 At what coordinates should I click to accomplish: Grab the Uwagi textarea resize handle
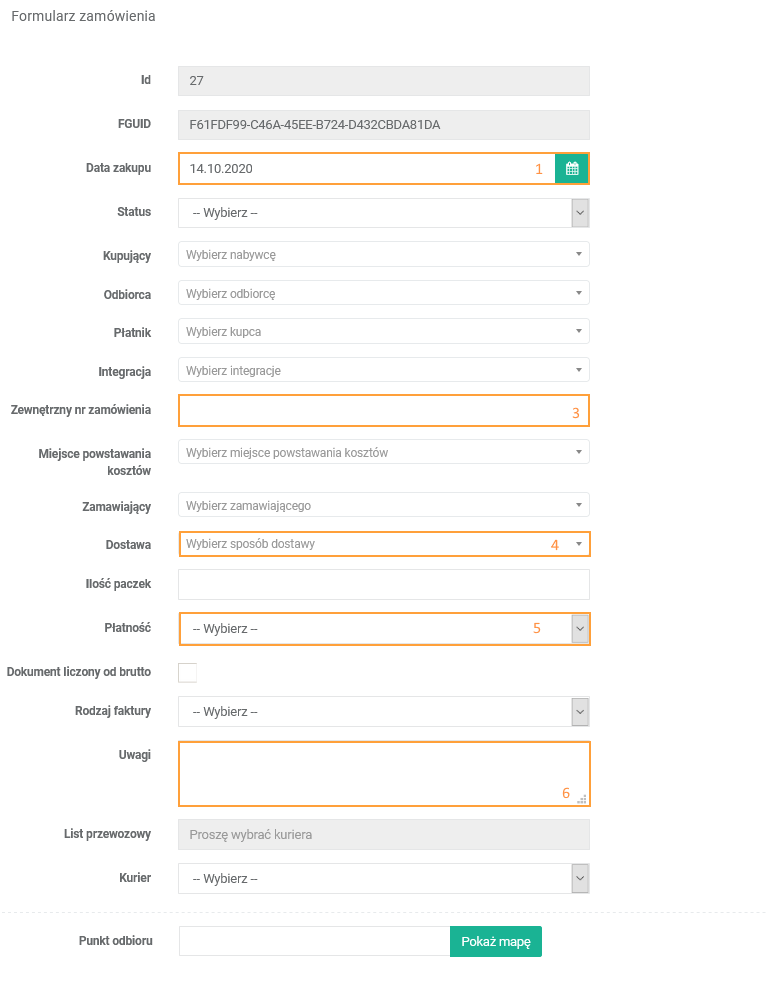tap(582, 799)
